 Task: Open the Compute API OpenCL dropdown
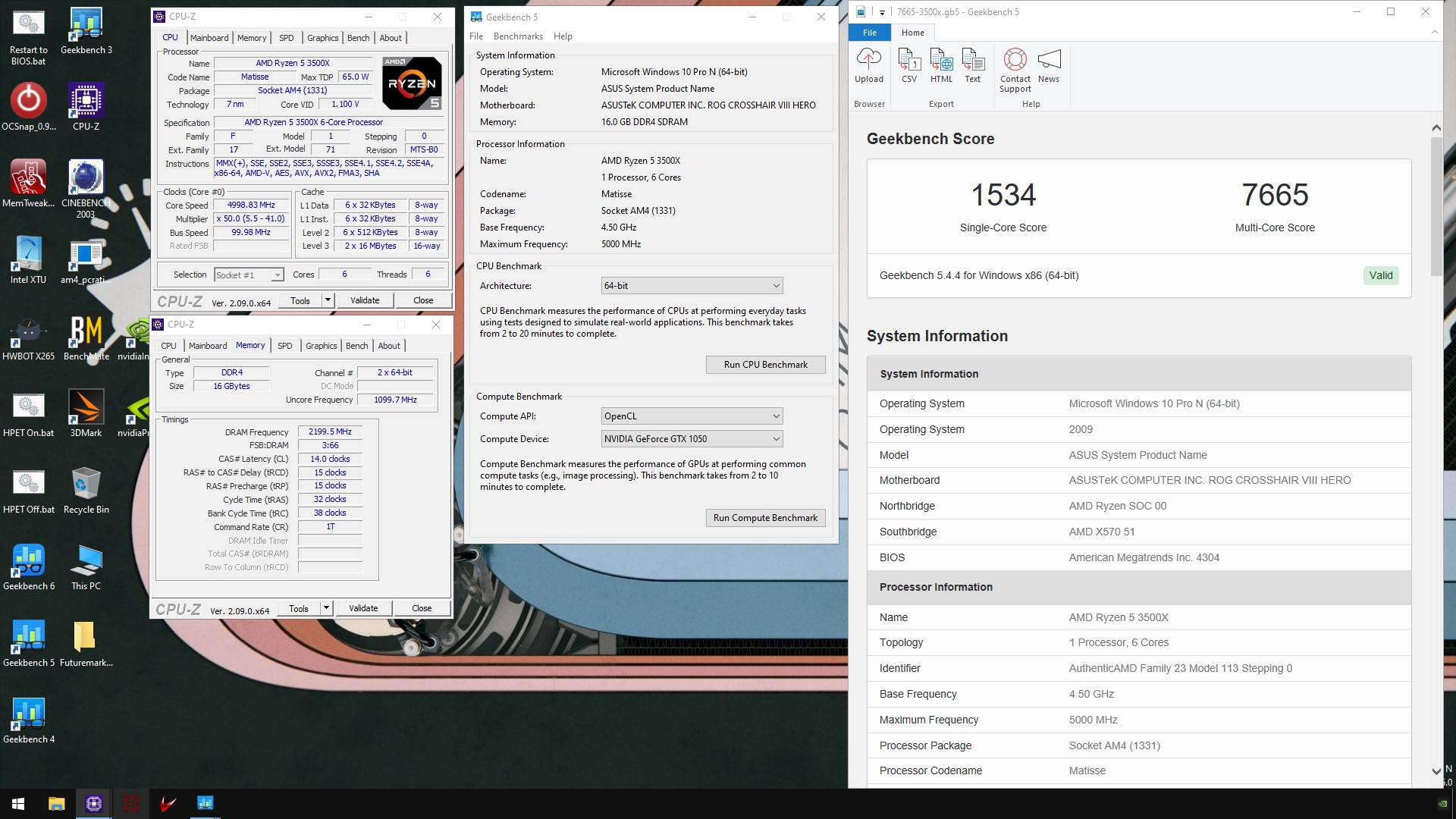pos(692,416)
